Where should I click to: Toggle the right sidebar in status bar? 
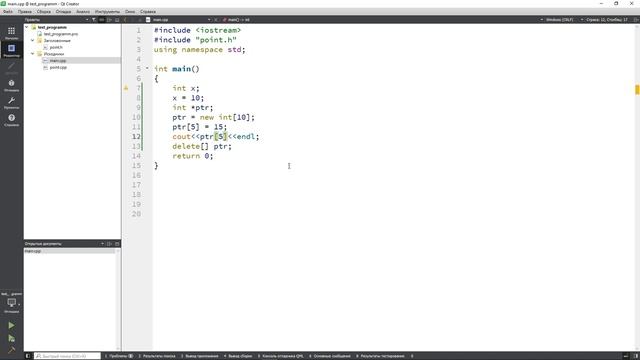point(636,356)
